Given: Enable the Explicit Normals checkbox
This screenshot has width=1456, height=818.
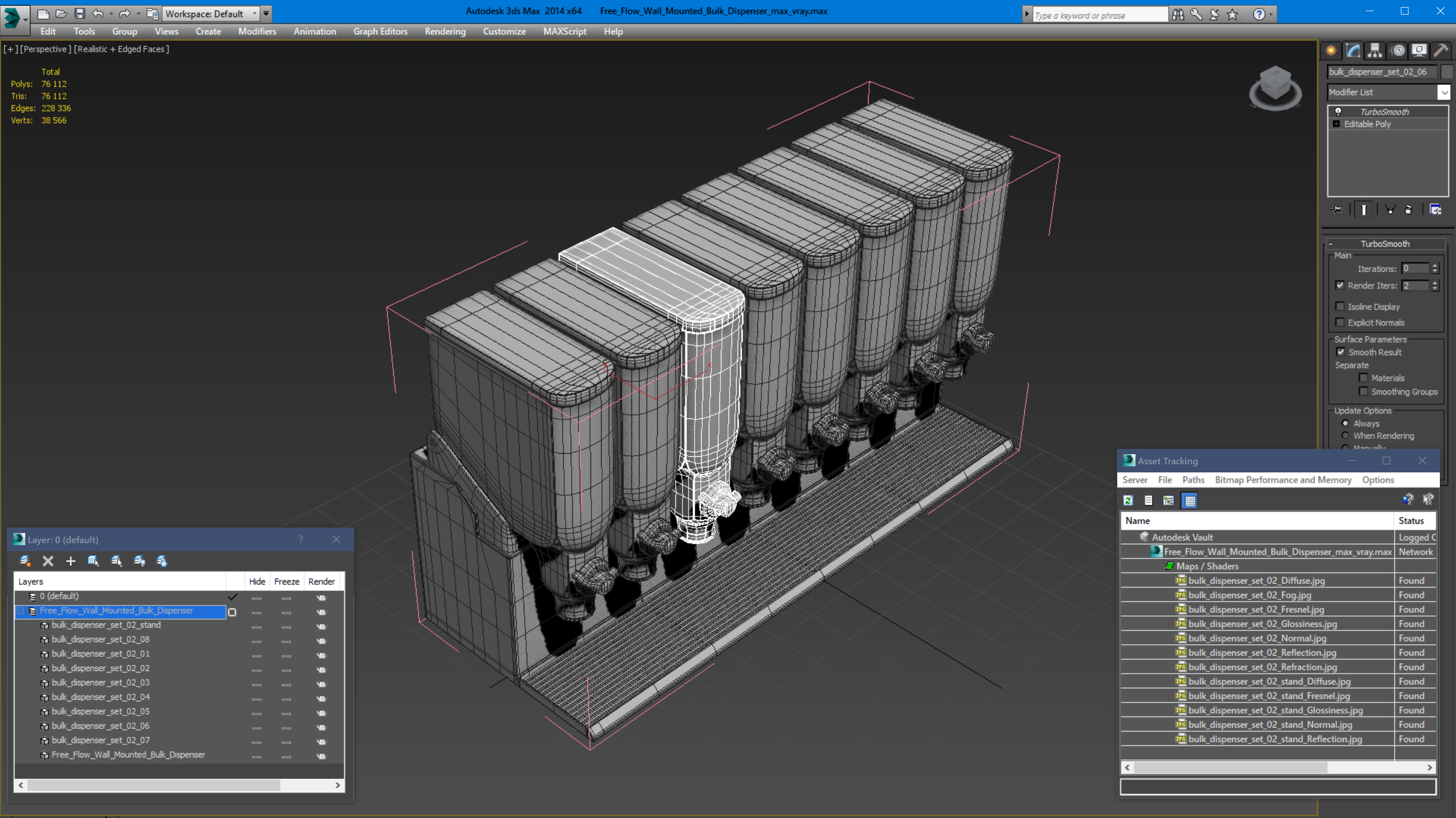Looking at the screenshot, I should 1340,322.
